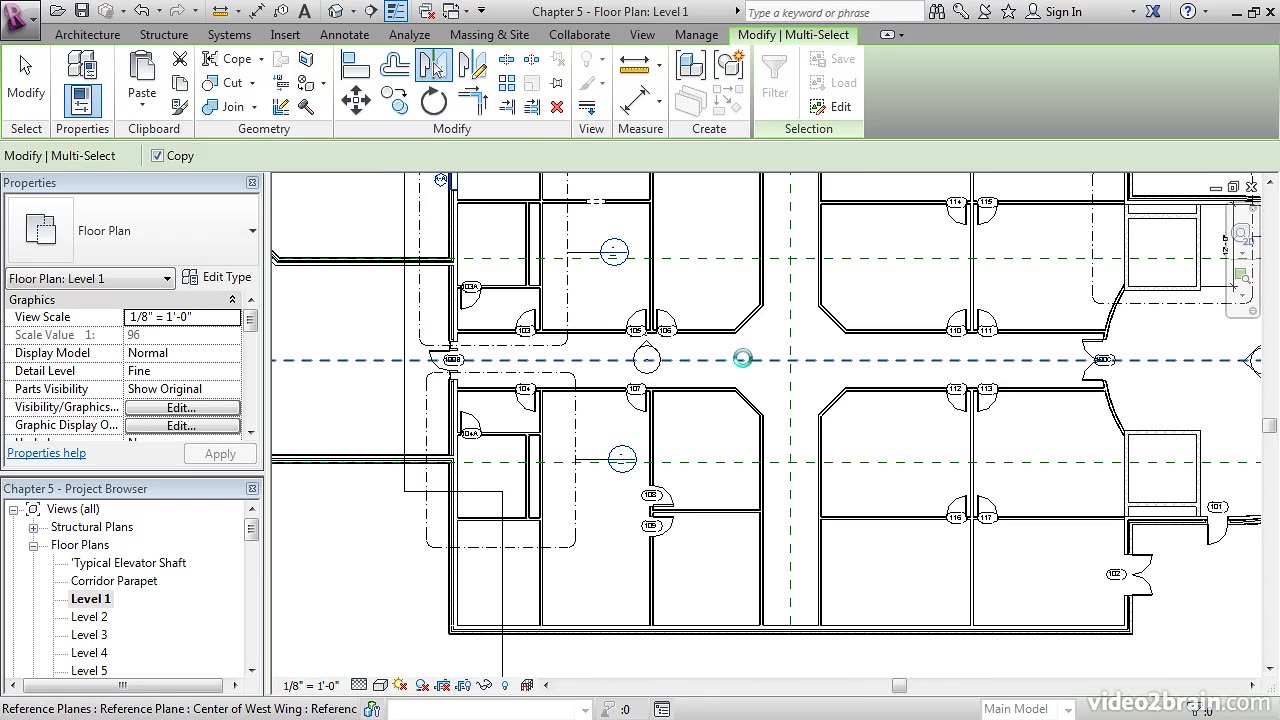Click the View Scale value field
Screen dimensions: 1280x720
[183, 317]
